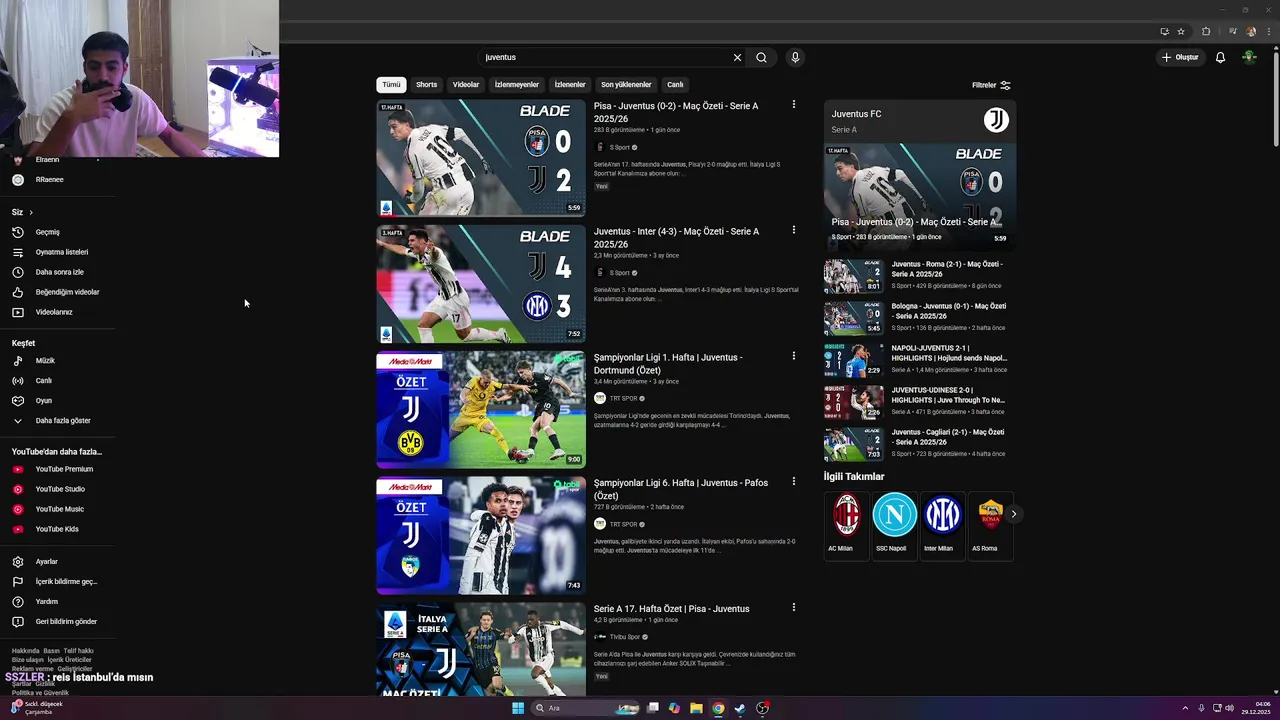
Task: Open AC Milan related team
Action: (846, 524)
